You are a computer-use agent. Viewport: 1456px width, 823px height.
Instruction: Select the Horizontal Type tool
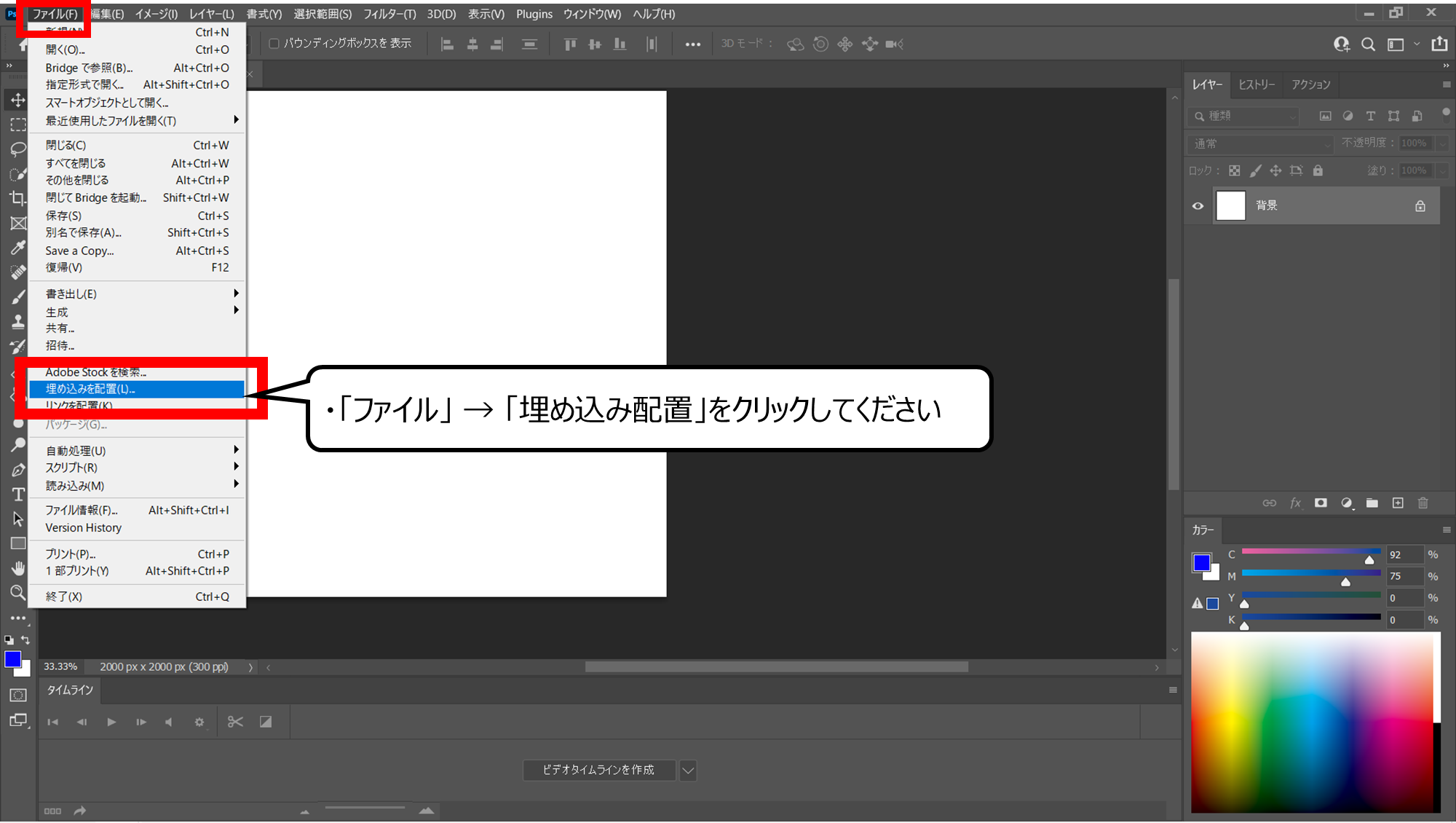tap(18, 495)
